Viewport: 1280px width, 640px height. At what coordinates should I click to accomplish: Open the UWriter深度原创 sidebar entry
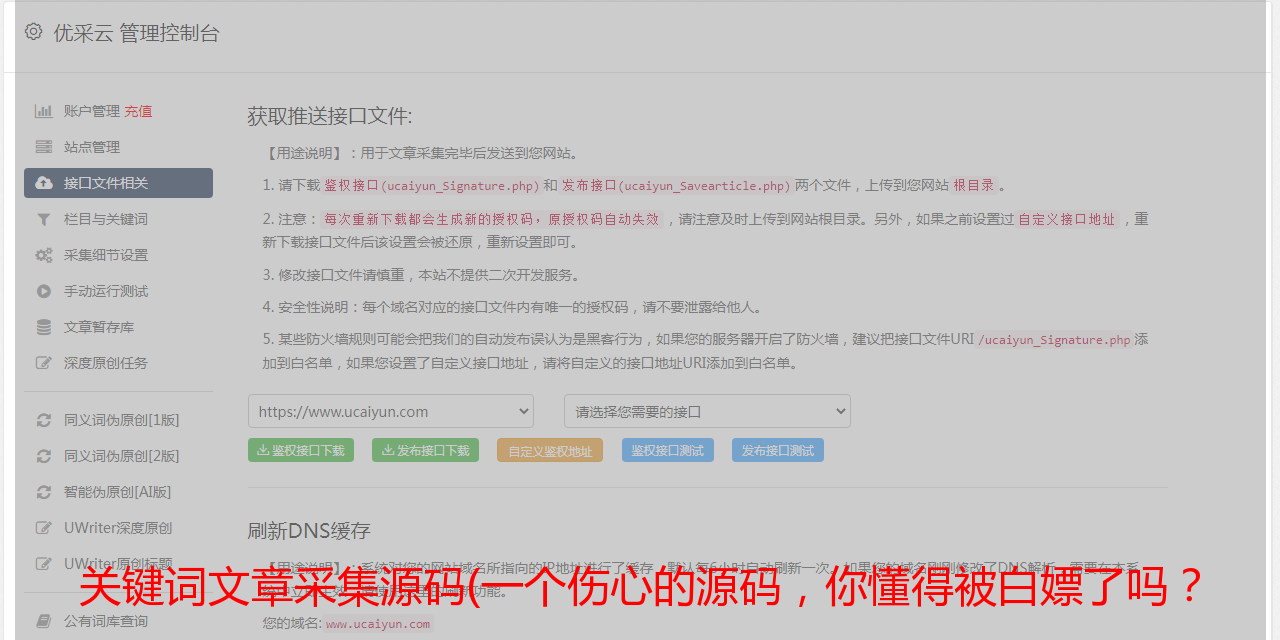118,528
